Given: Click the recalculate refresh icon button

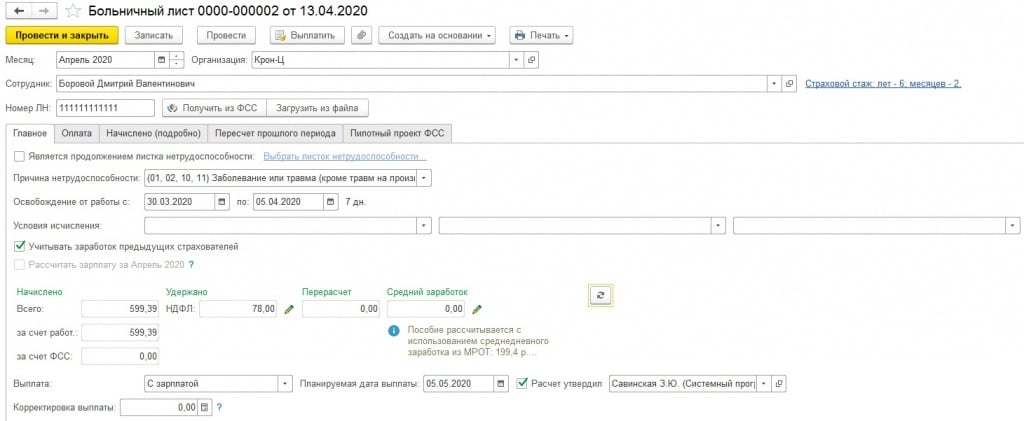Looking at the screenshot, I should tap(600, 295).
